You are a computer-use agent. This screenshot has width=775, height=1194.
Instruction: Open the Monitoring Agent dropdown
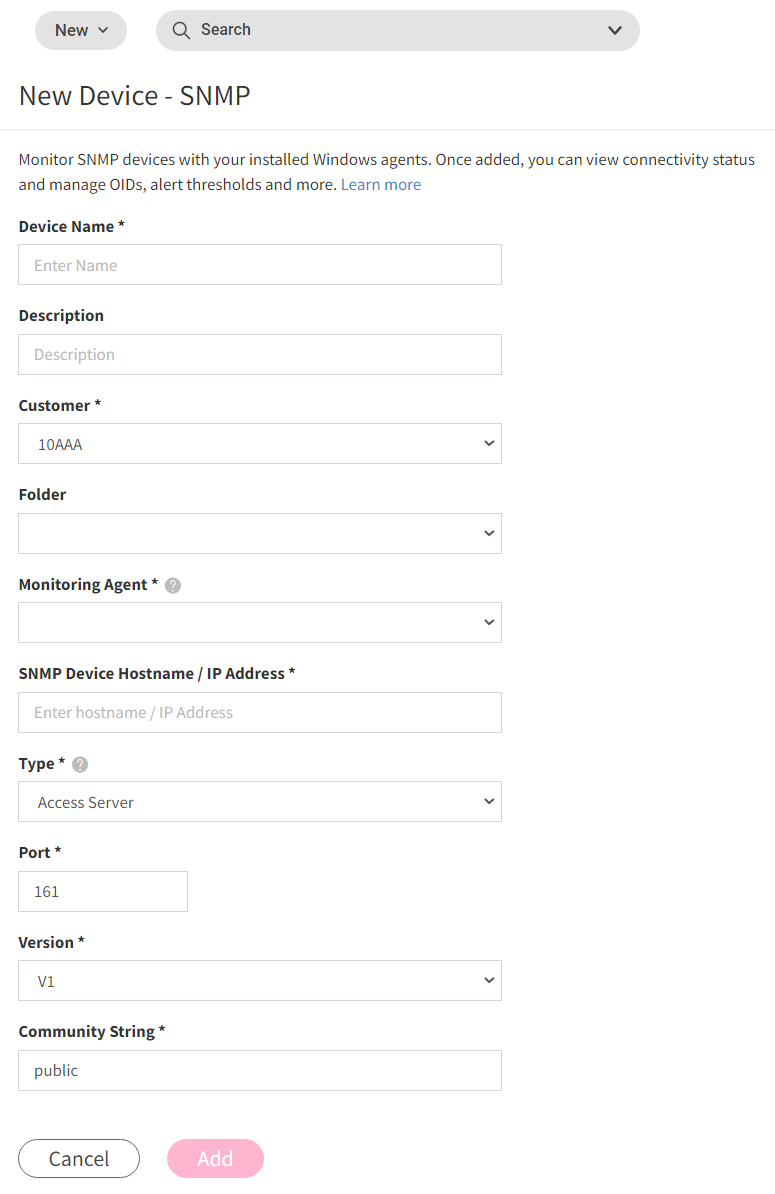coord(260,623)
